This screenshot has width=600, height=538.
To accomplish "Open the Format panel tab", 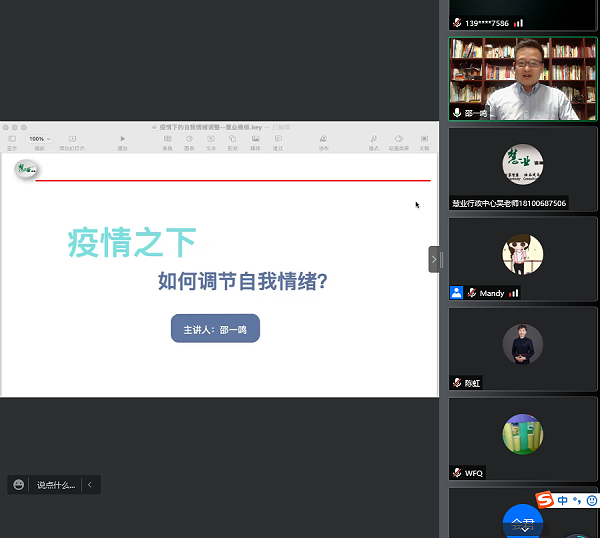I will (374, 139).
